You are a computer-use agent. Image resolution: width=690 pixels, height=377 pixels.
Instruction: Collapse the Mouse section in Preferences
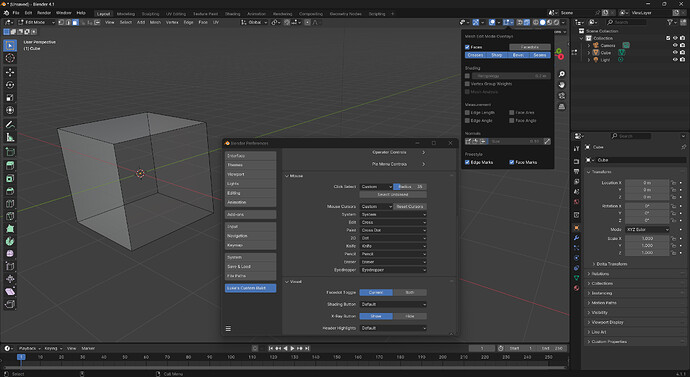point(287,176)
